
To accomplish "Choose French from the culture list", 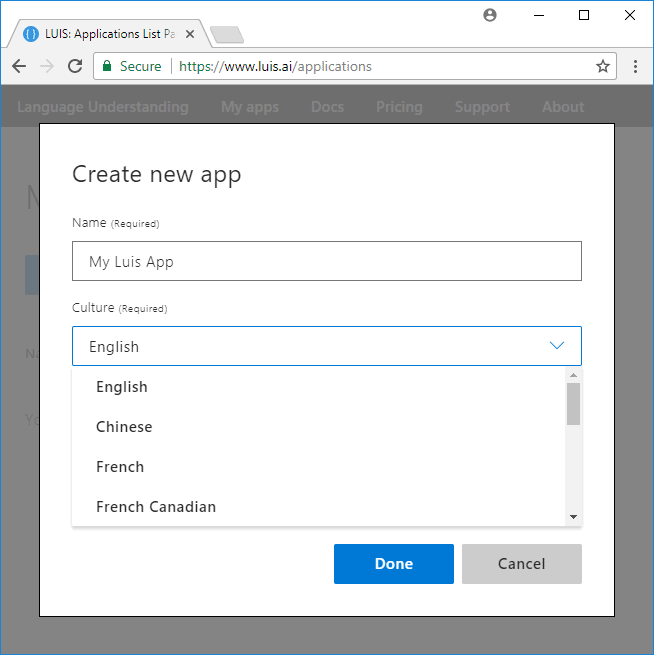I will [319, 467].
